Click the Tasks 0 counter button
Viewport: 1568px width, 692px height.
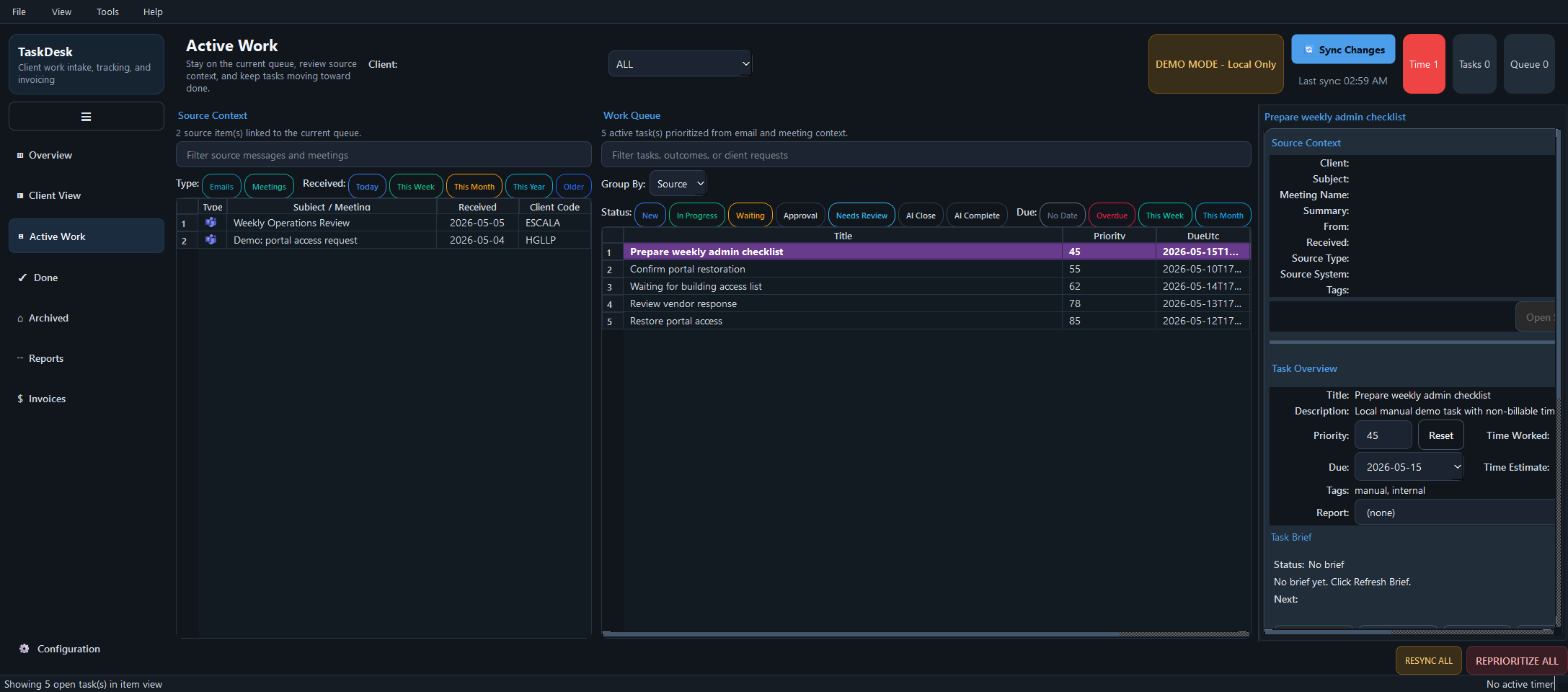coord(1474,64)
